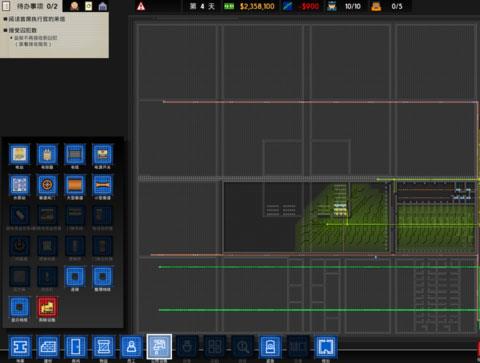The height and width of the screenshot is (363, 480).
Task: Click the red warning triangle alert
Action: pyautogui.click(x=141, y=6)
